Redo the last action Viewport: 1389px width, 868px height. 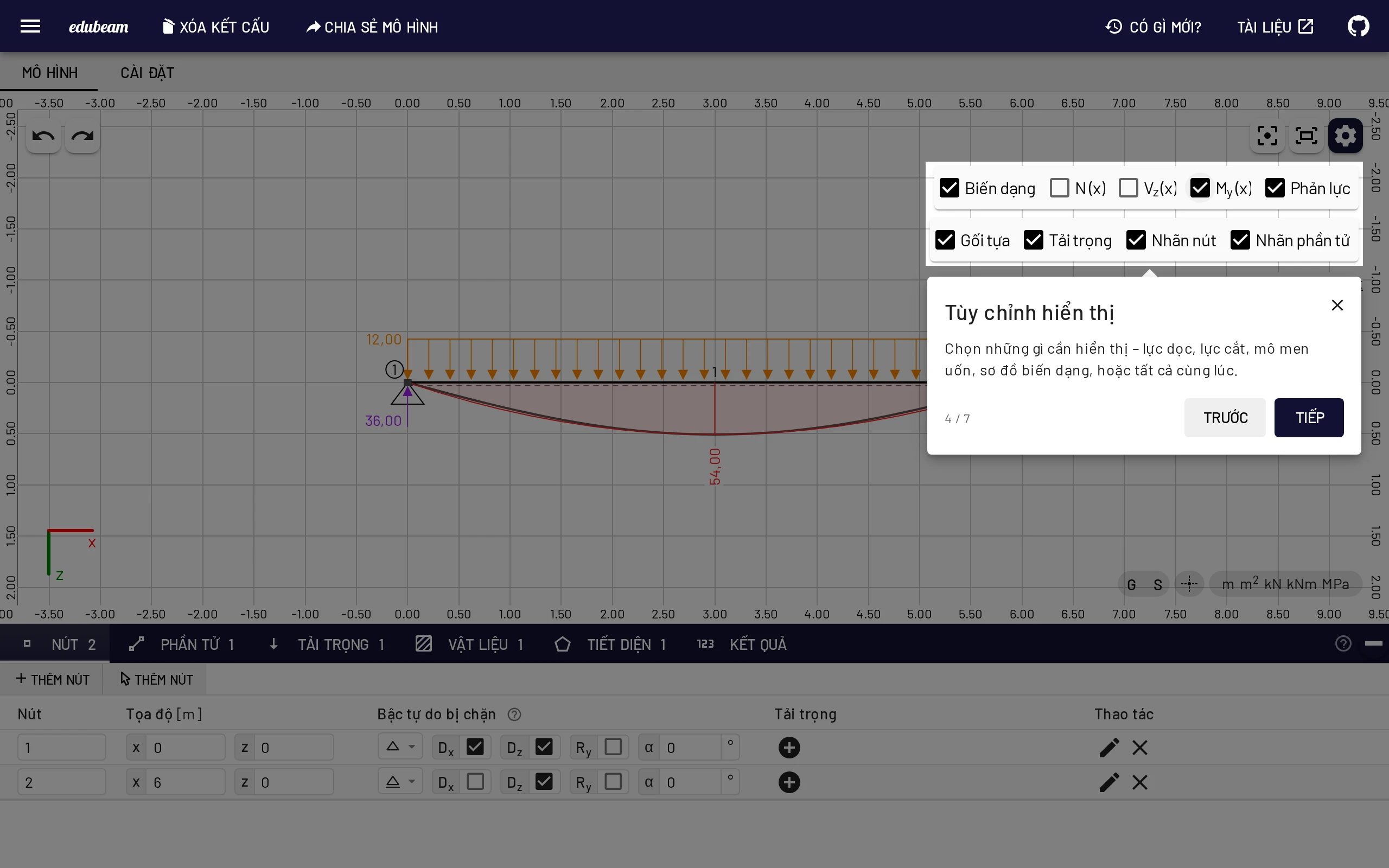[x=82, y=136]
